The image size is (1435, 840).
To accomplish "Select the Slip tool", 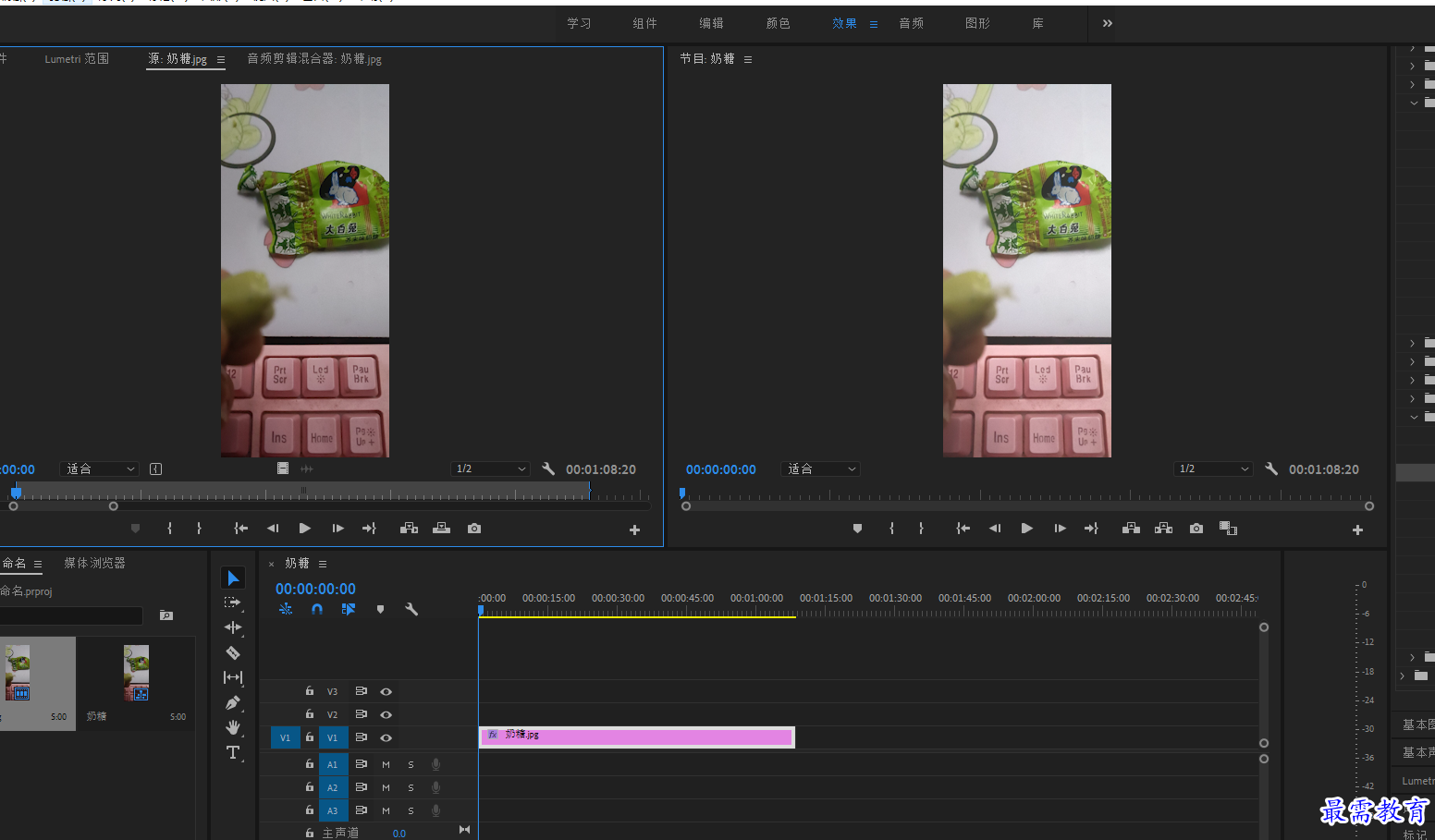I will coord(233,677).
